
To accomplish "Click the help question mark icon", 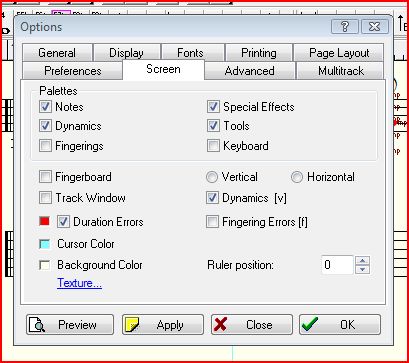I will 345,27.
